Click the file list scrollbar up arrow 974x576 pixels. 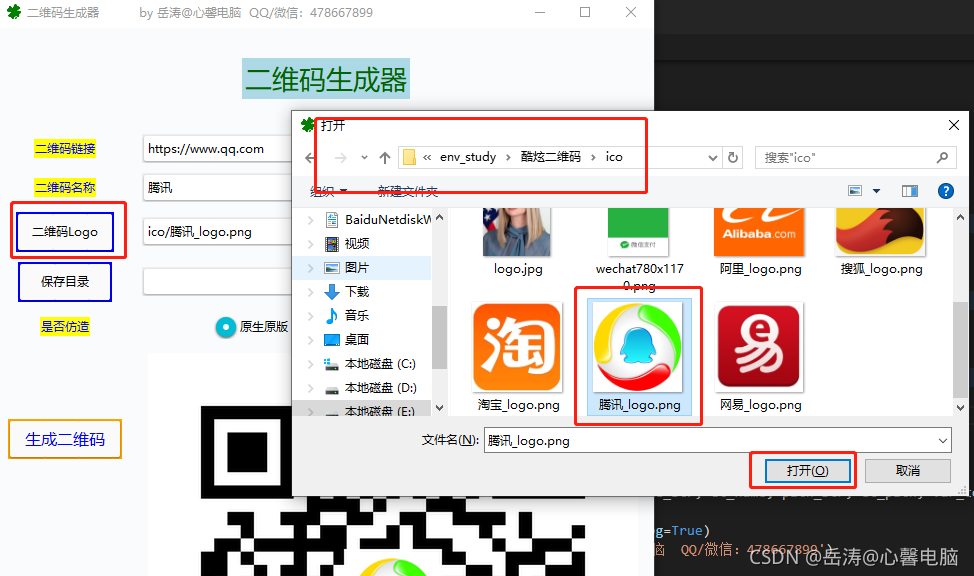point(960,217)
